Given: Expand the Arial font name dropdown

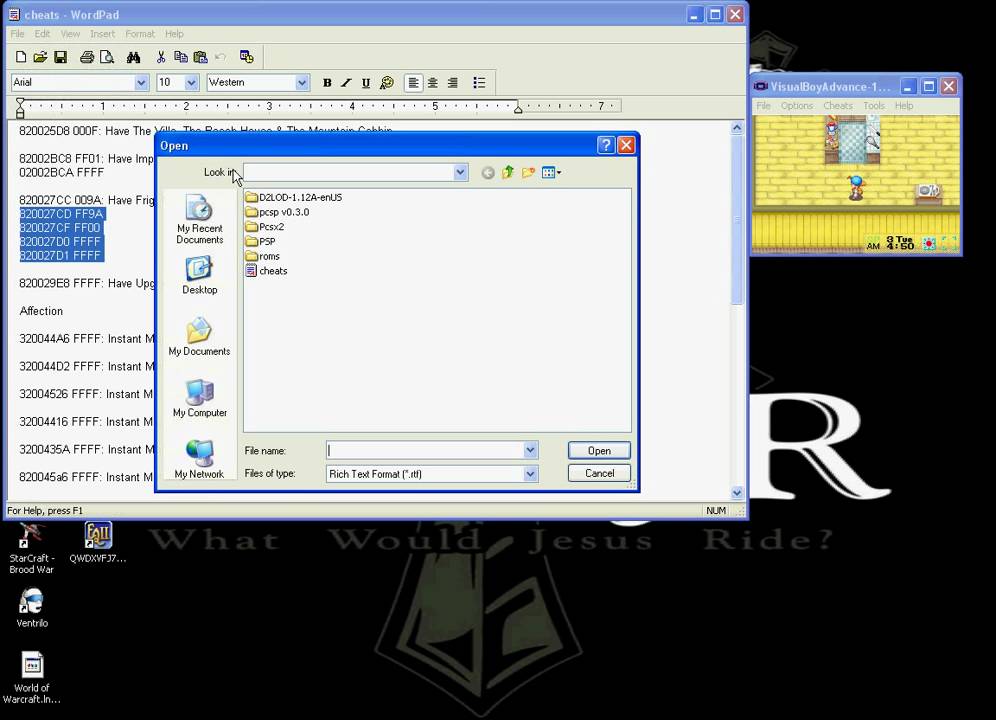Looking at the screenshot, I should (x=142, y=83).
